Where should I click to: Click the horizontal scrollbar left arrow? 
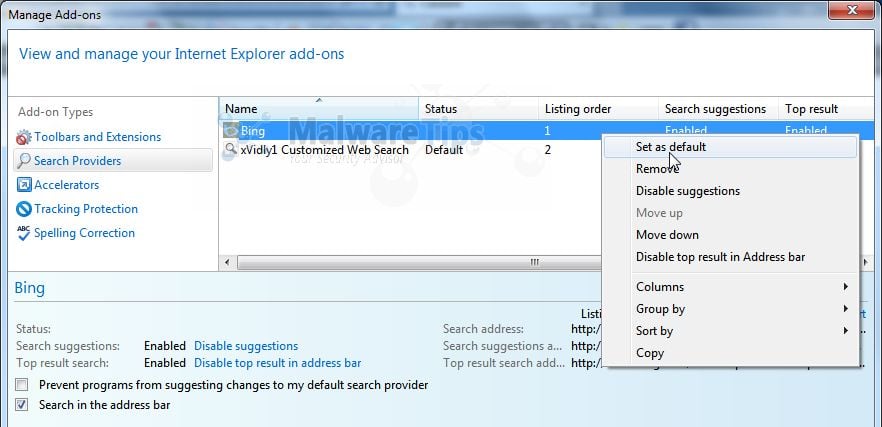(x=227, y=263)
